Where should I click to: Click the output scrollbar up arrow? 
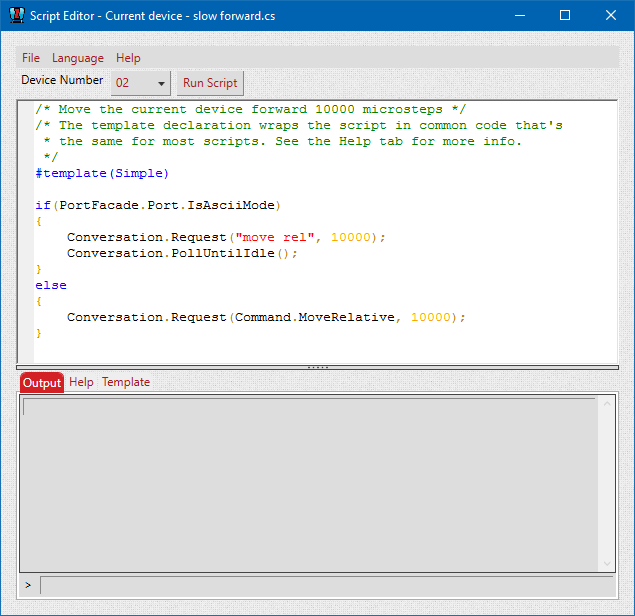pyautogui.click(x=607, y=403)
